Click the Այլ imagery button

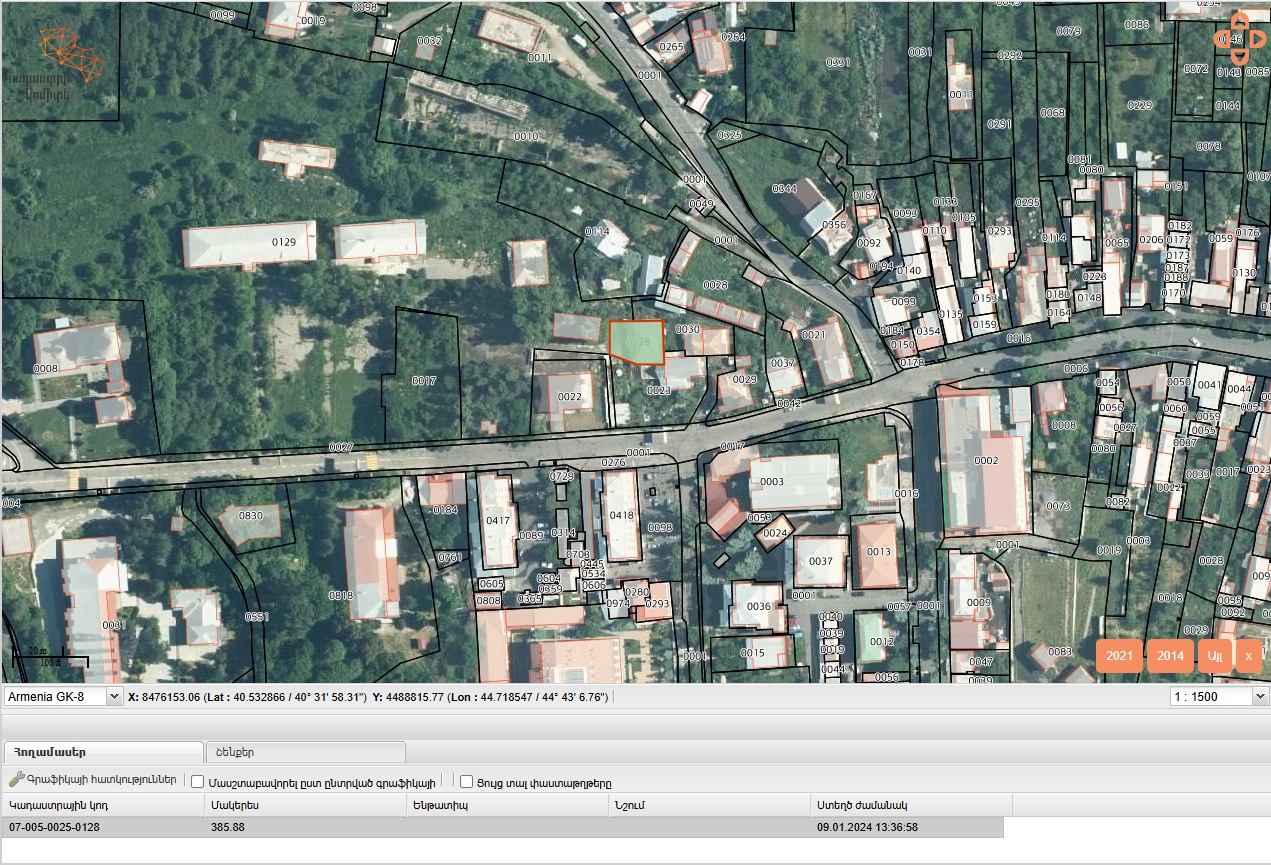point(1215,656)
